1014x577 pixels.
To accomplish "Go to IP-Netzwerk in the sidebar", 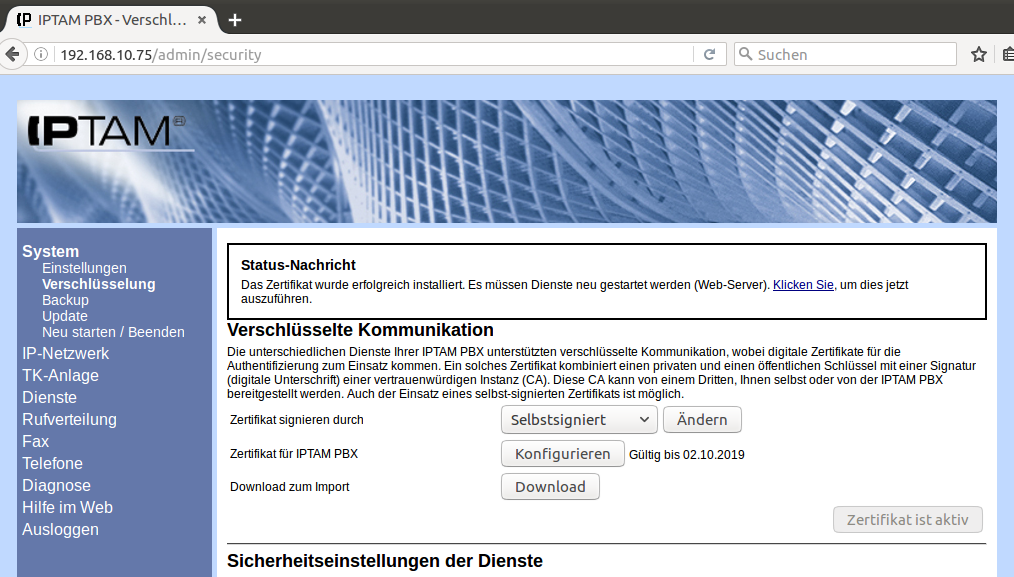I will tap(65, 353).
